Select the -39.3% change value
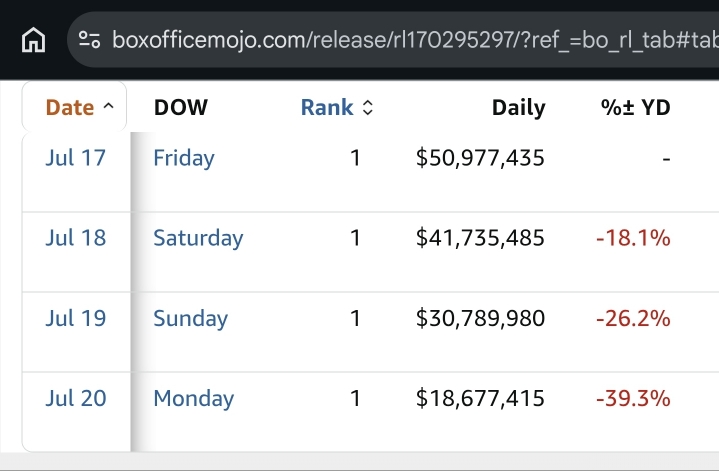 (633, 398)
